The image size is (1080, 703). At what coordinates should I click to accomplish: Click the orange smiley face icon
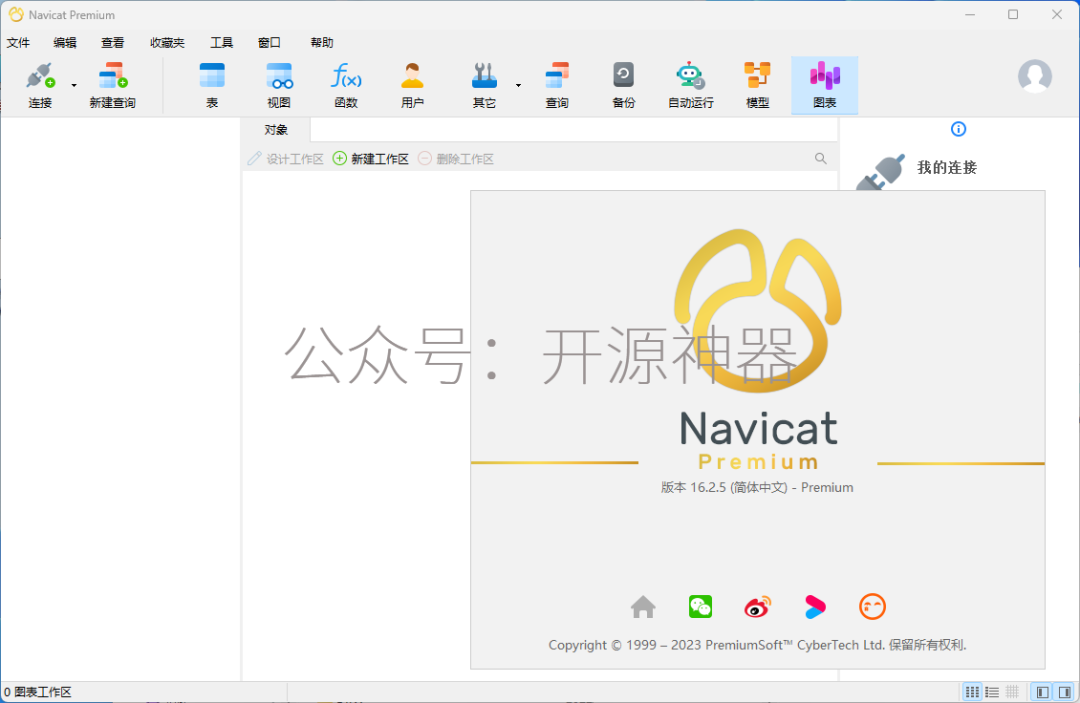pos(872,607)
